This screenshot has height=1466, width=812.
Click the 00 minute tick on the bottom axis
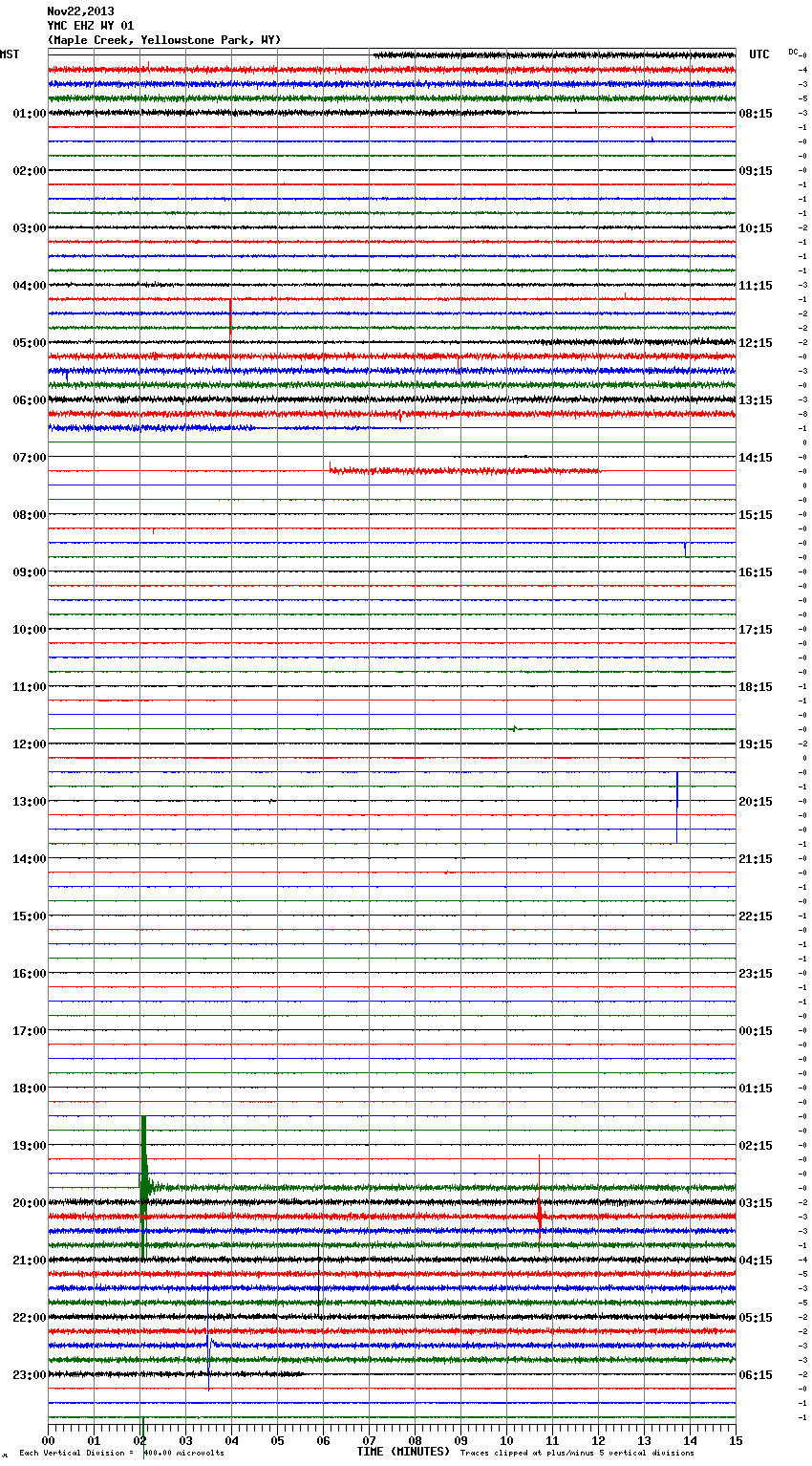click(x=48, y=1440)
